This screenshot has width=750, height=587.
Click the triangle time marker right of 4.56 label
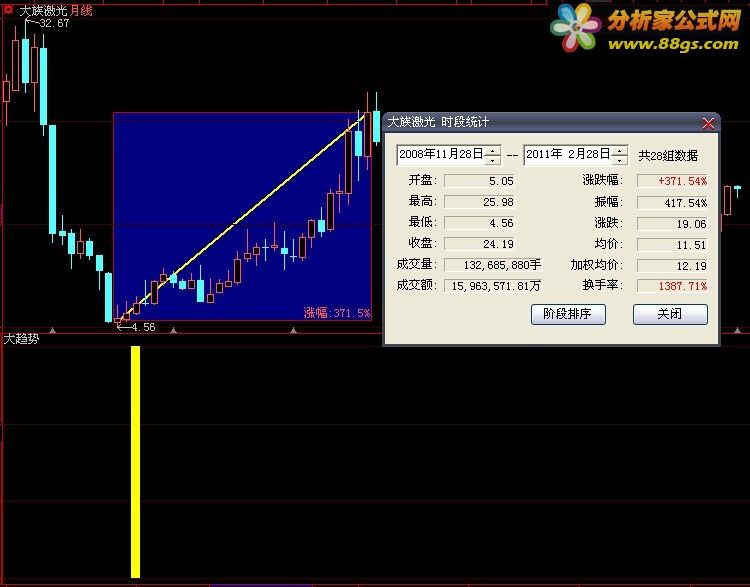pyautogui.click(x=173, y=330)
